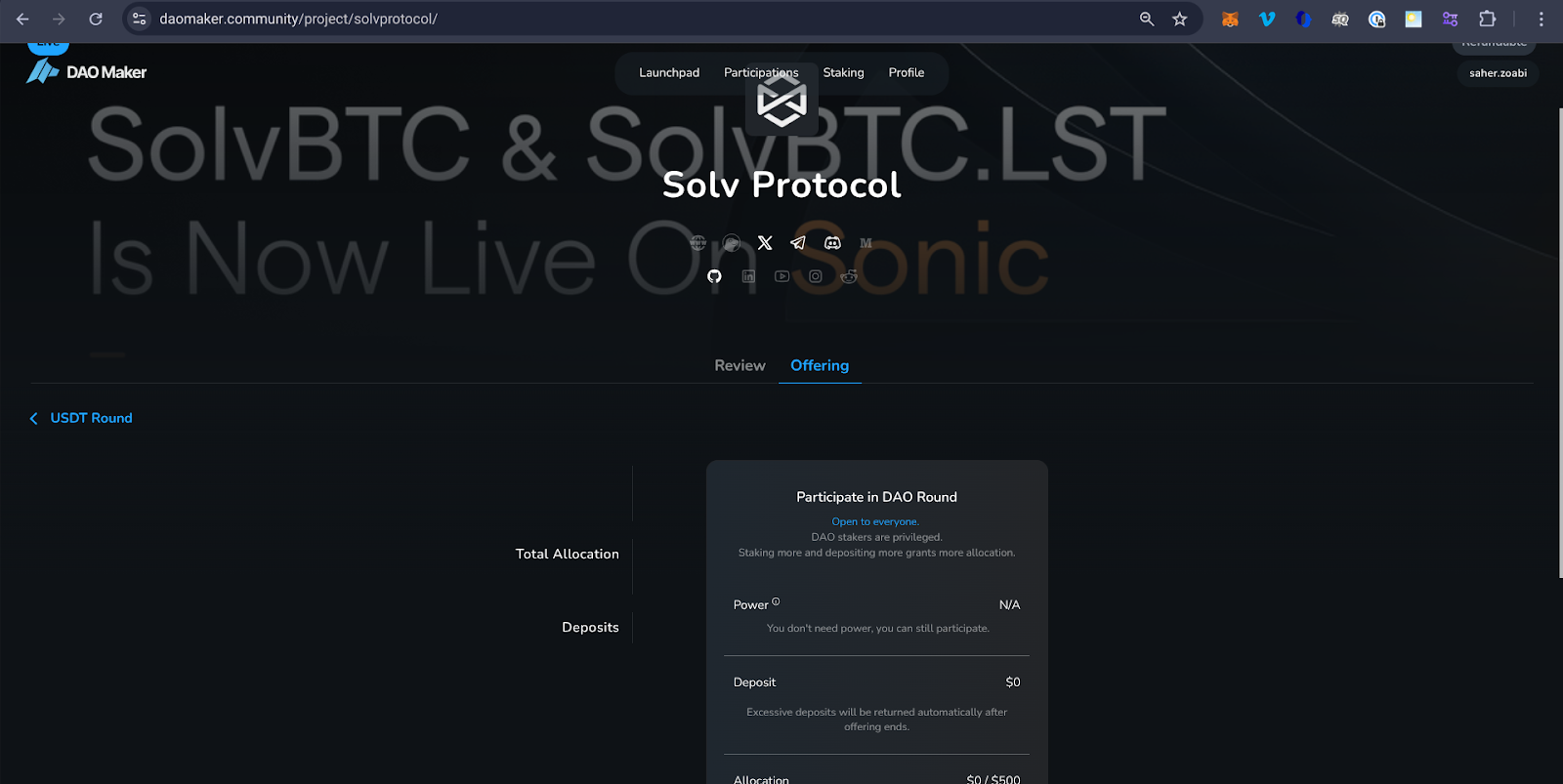Click the Solv Protocol logo icon

tap(781, 100)
